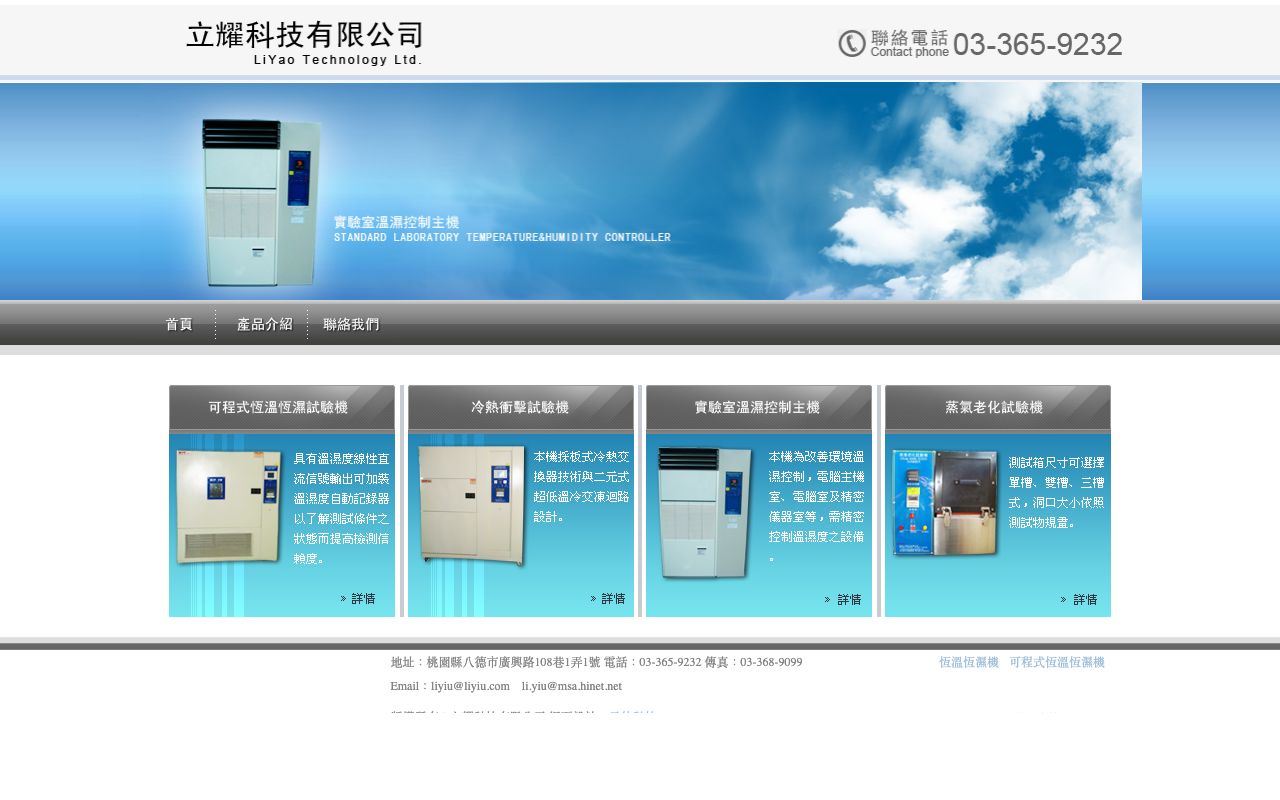The image size is (1280, 800).
Task: Click the company logo 立耀科技有限公司
Action: (x=303, y=33)
